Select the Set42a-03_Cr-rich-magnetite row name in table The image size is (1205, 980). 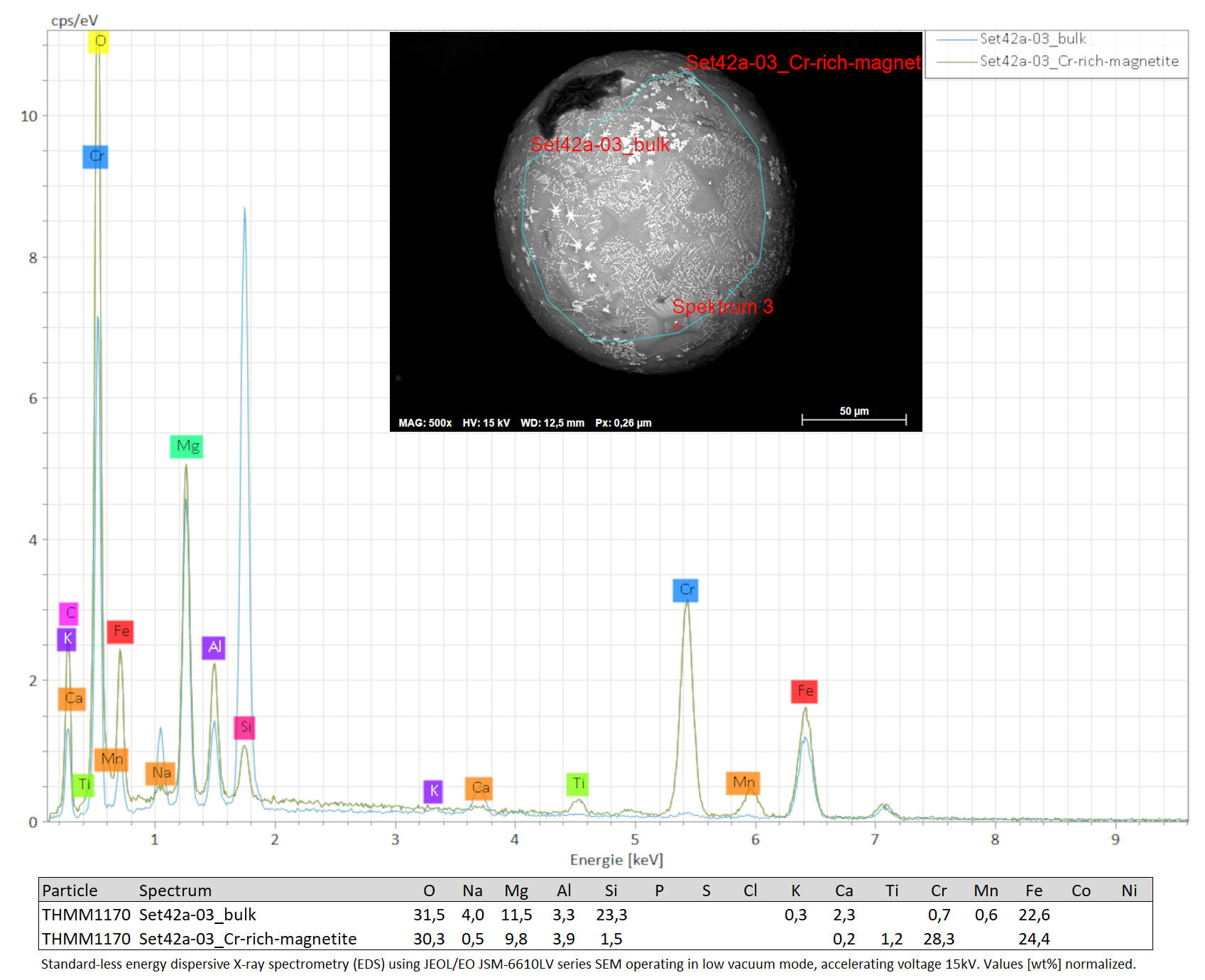tap(248, 939)
